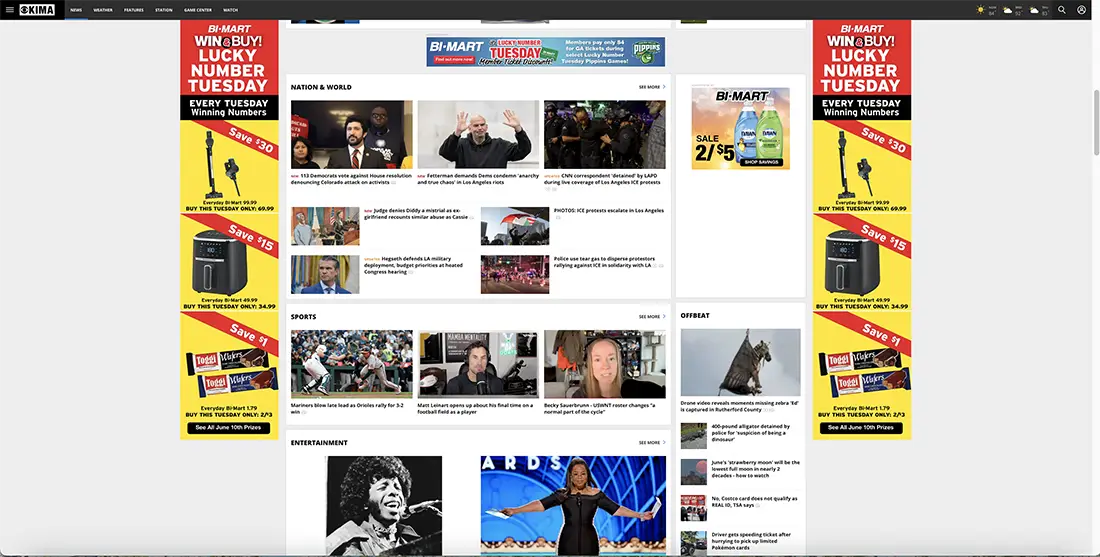The image size is (1100, 557).
Task: Open the Entertainment section heading
Action: 319,443
